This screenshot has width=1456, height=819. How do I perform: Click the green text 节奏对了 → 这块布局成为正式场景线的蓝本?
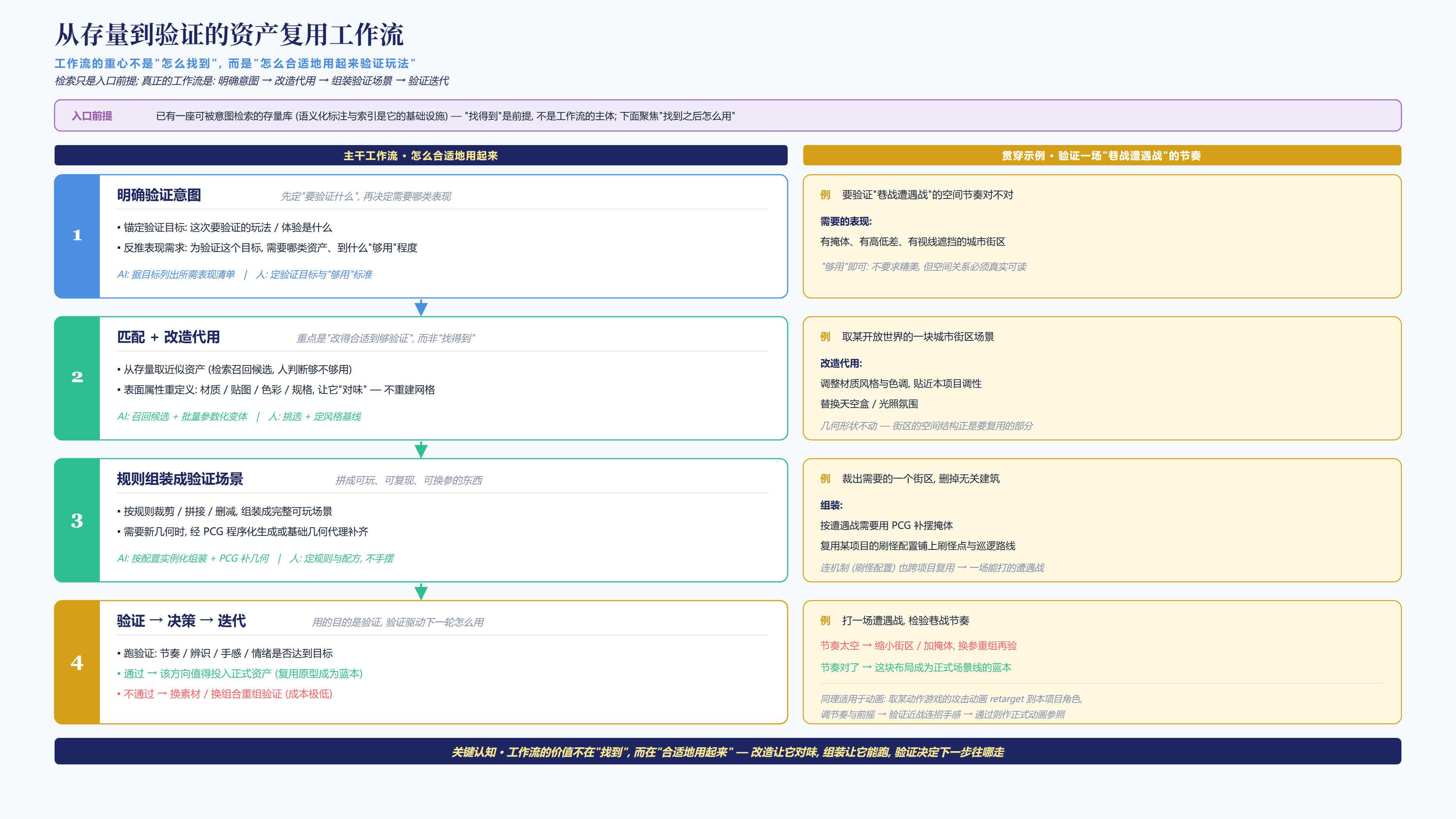pos(916,667)
